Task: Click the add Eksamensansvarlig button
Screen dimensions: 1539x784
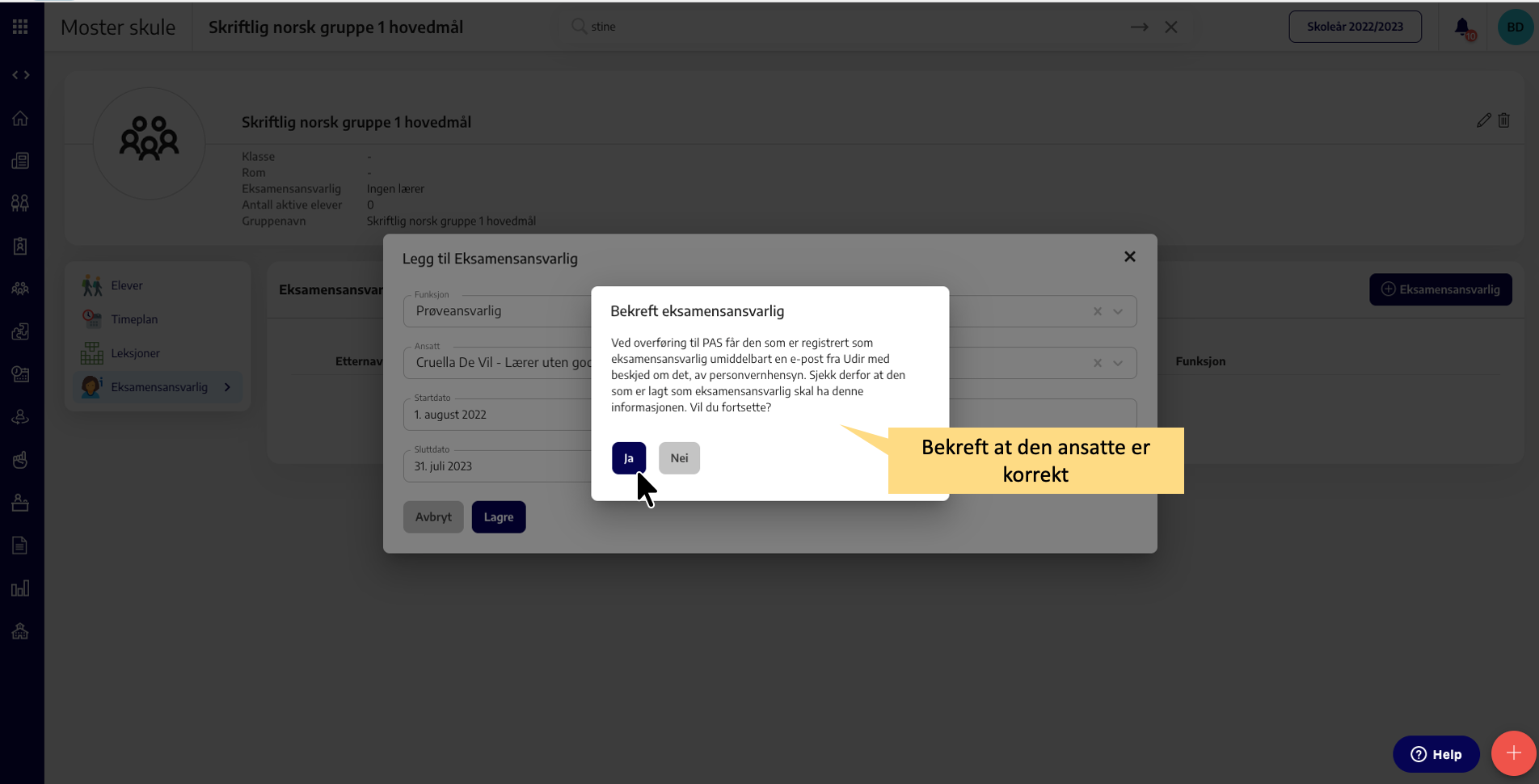Action: tap(1440, 289)
